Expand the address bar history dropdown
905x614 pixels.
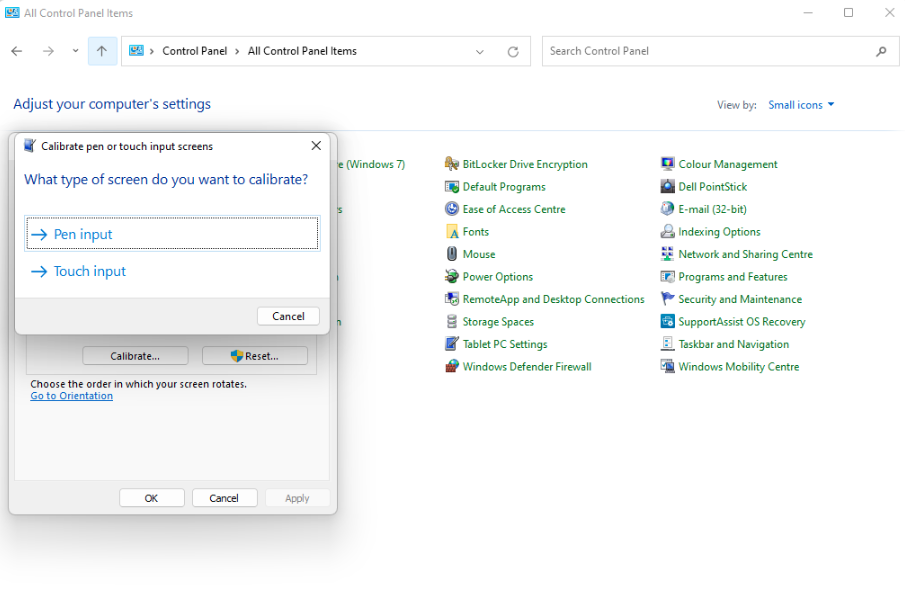[x=480, y=51]
